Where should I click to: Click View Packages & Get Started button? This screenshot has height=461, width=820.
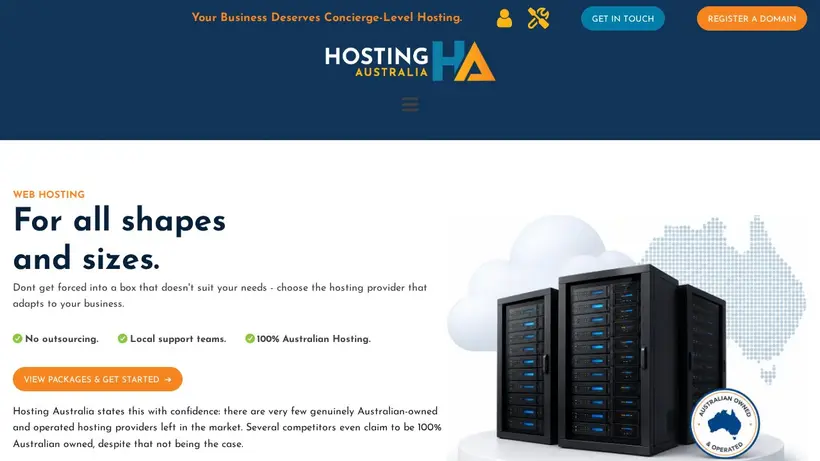98,379
